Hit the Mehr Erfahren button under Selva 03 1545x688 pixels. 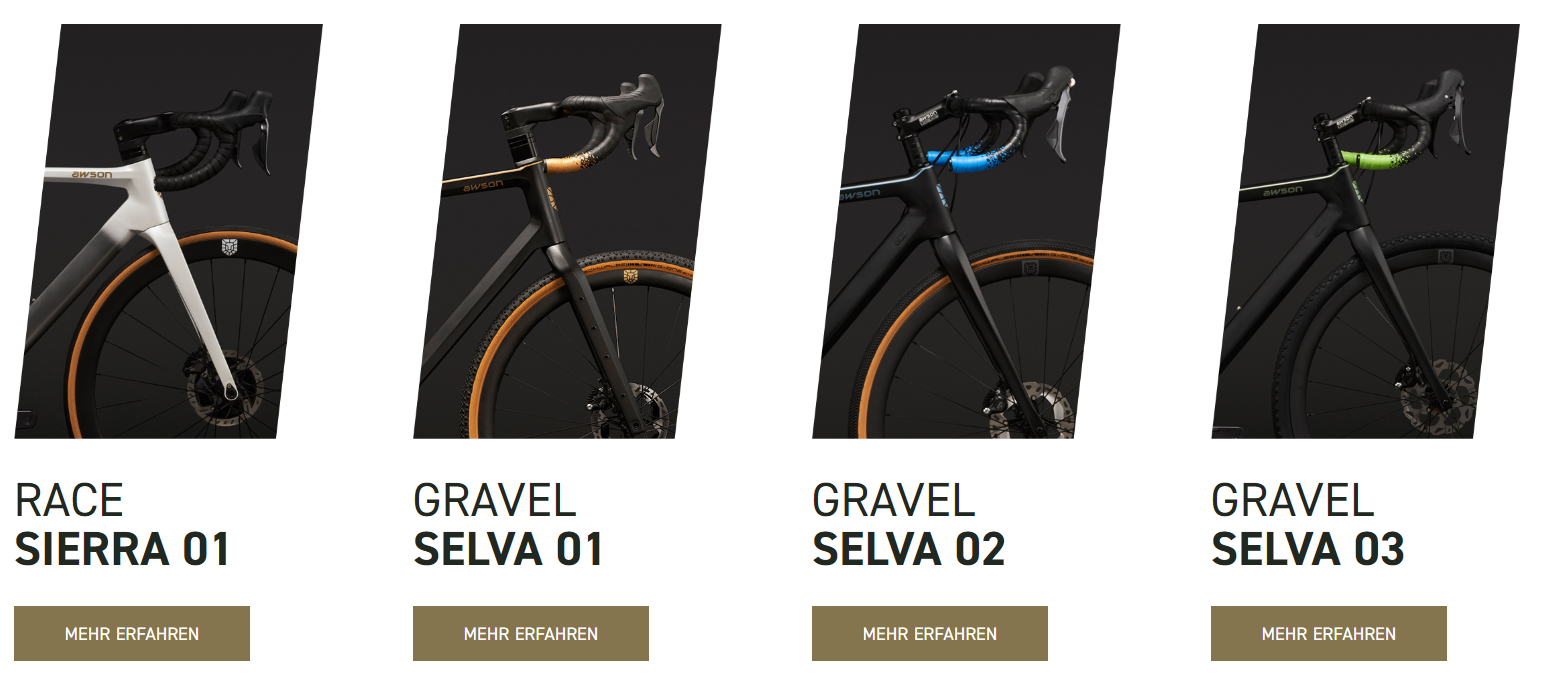point(1329,634)
